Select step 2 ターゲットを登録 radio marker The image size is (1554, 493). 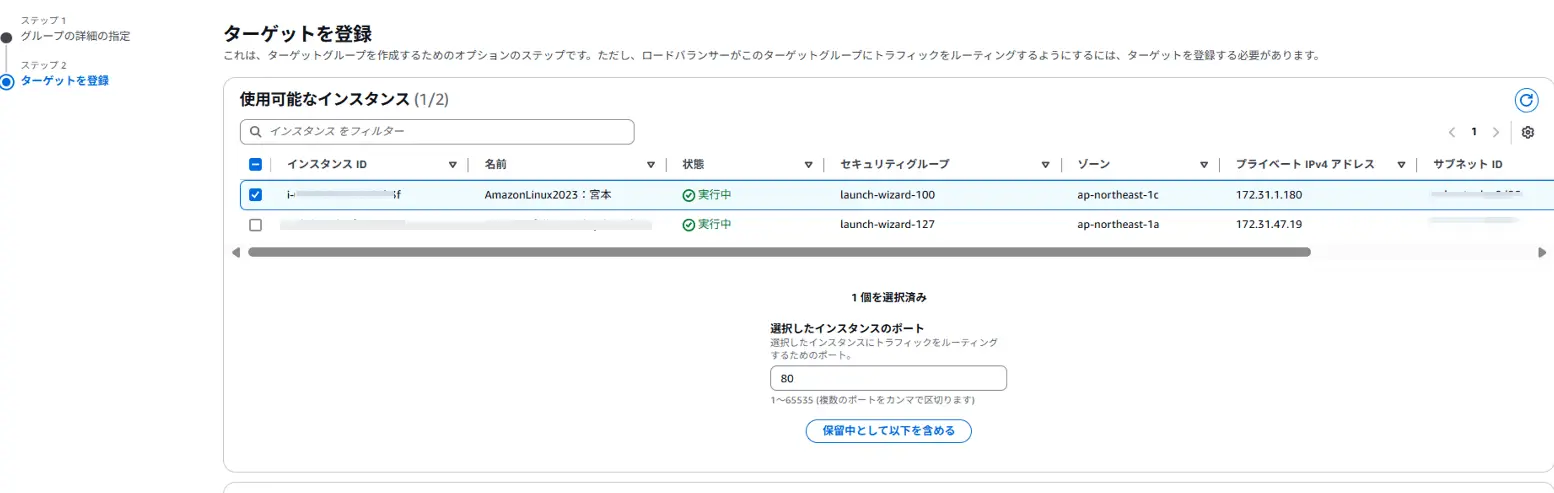(7, 81)
